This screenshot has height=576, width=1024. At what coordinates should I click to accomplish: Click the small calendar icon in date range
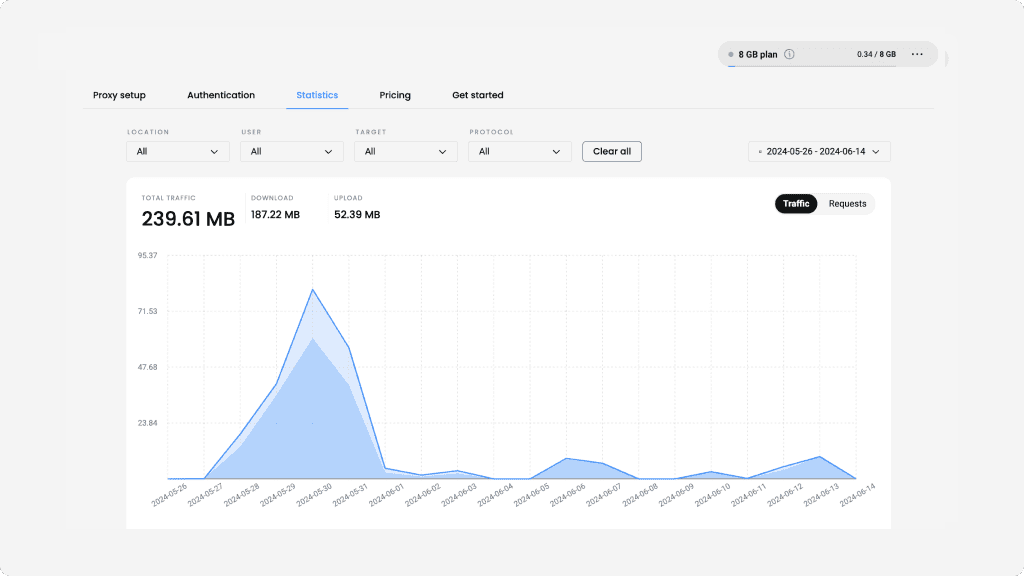tap(759, 152)
